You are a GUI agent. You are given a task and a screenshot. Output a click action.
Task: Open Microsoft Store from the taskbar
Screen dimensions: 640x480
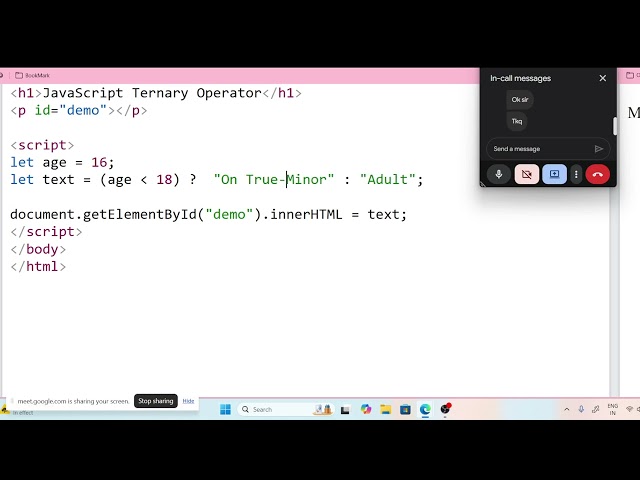(405, 409)
